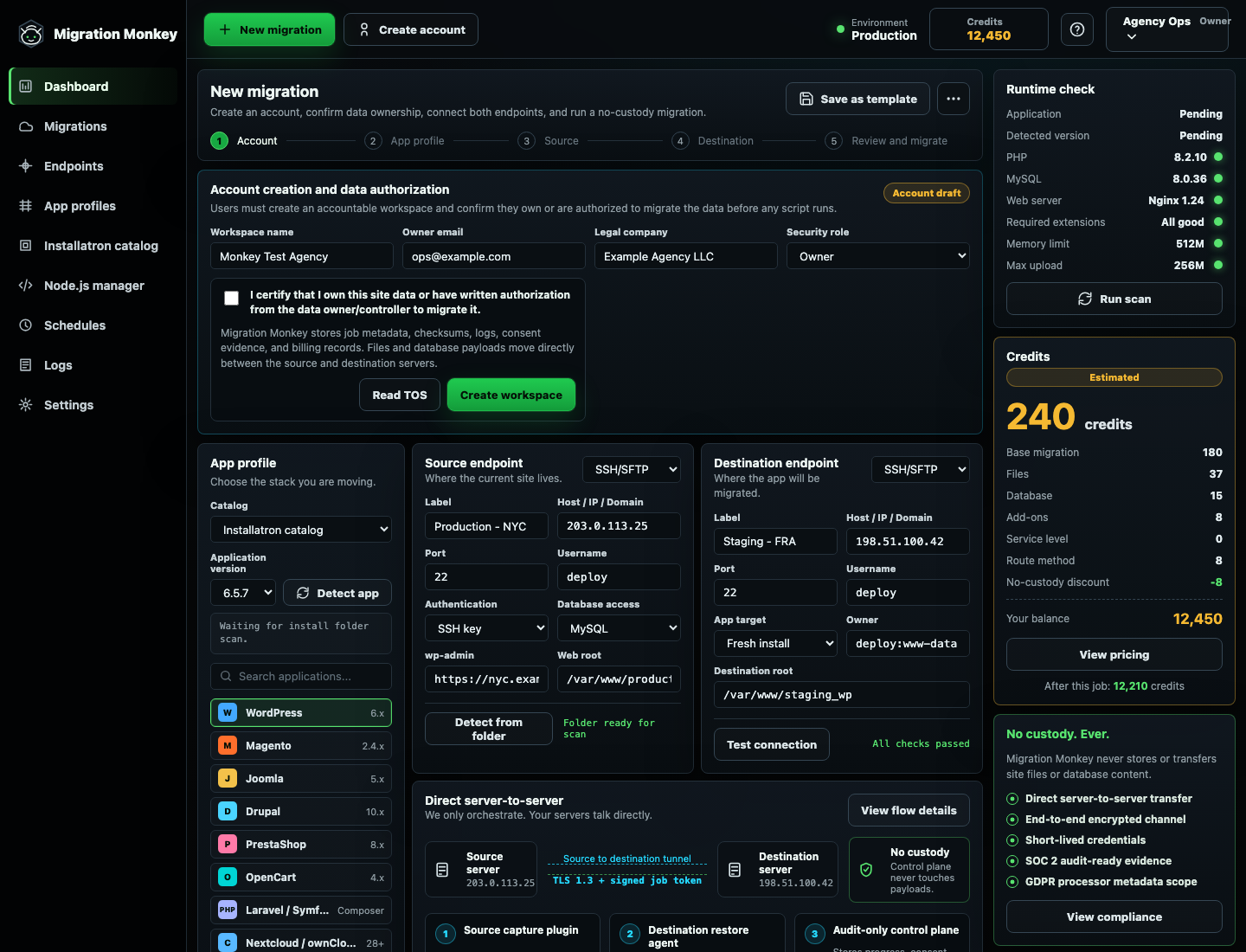Click the Laravel PHP app icon
The image size is (1246, 952).
(x=228, y=910)
